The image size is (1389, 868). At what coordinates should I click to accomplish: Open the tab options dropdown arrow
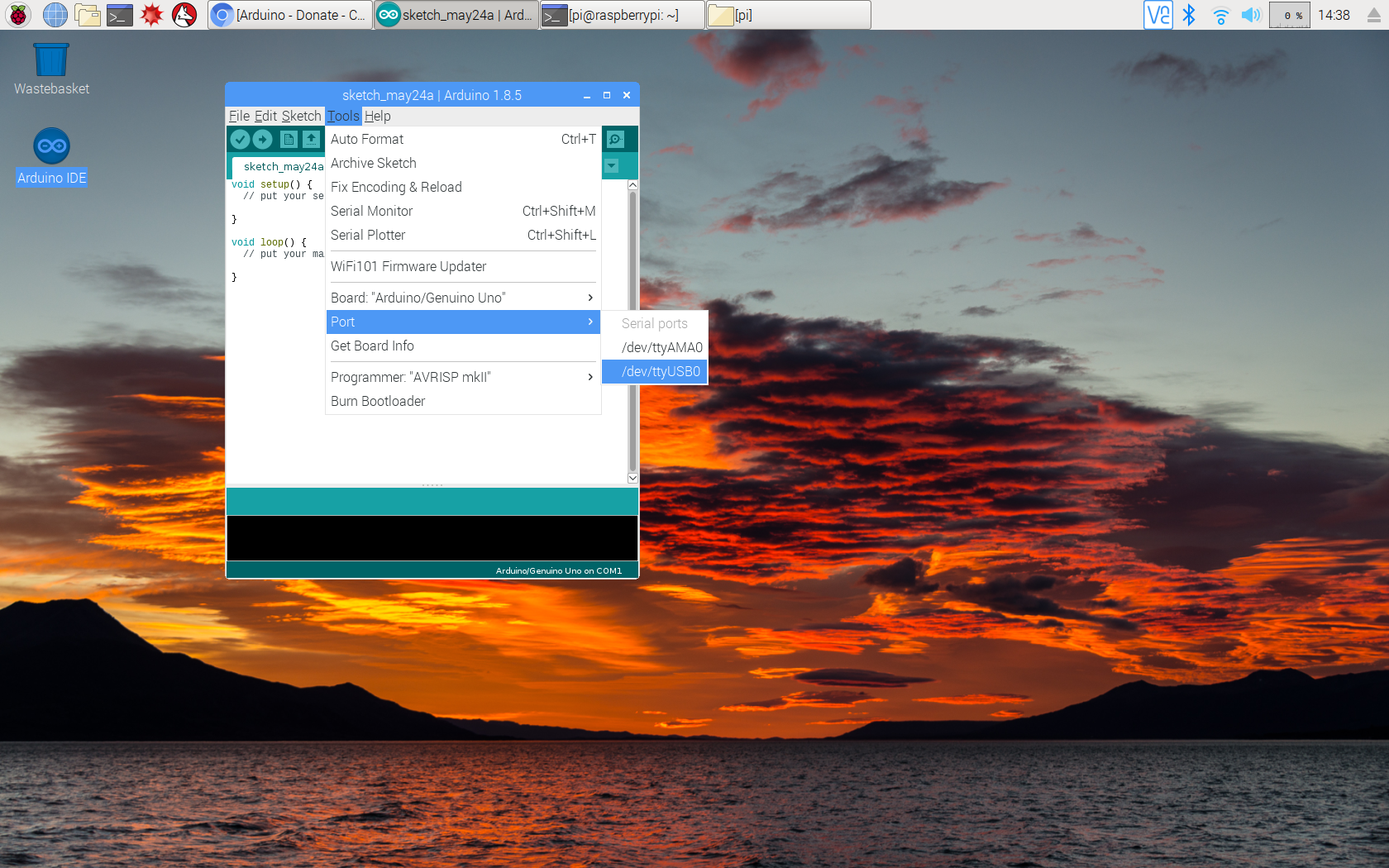[611, 166]
